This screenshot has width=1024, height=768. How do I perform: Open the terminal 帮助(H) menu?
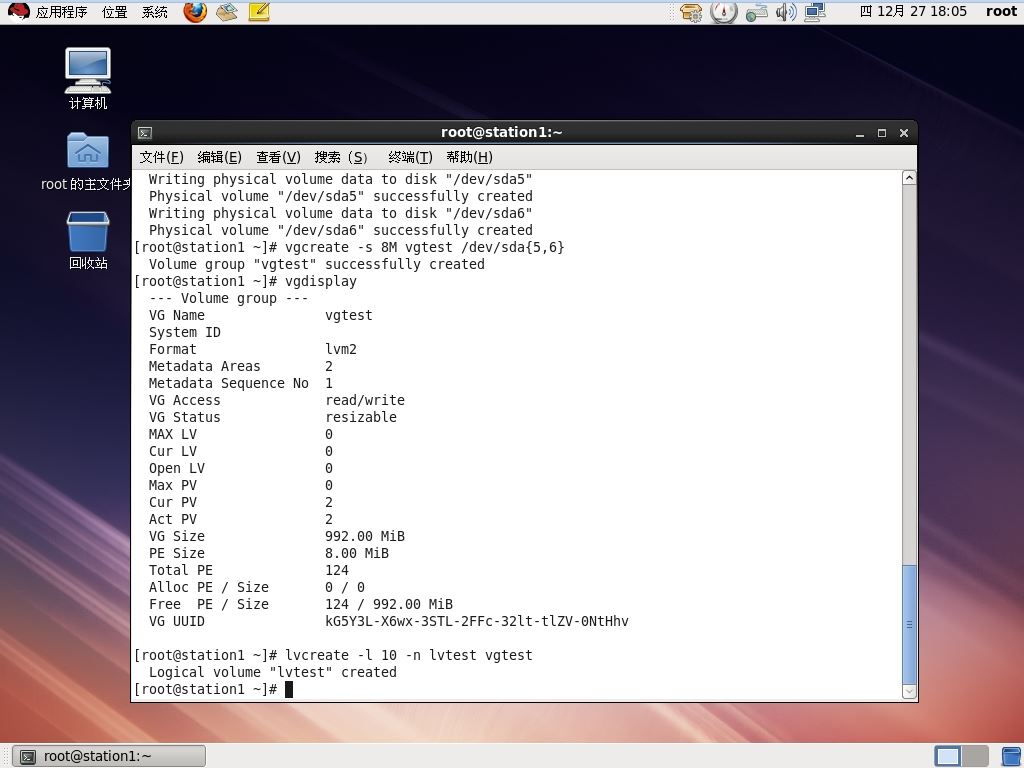[470, 157]
